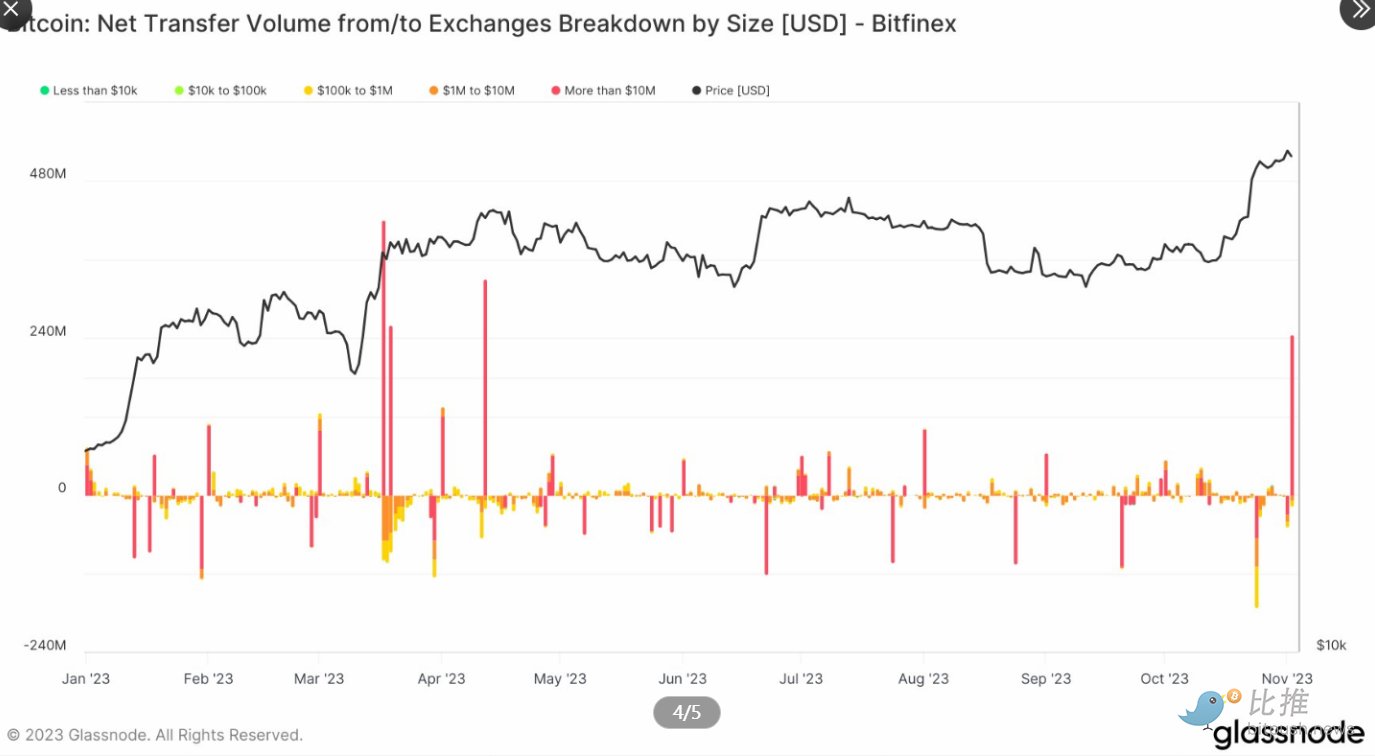
Task: Click the glassnode logo
Action: pyautogui.click(x=1288, y=735)
